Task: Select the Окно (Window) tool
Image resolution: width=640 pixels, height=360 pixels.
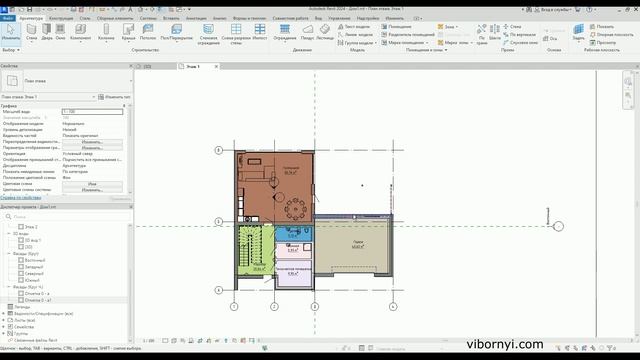Action: 60,32
